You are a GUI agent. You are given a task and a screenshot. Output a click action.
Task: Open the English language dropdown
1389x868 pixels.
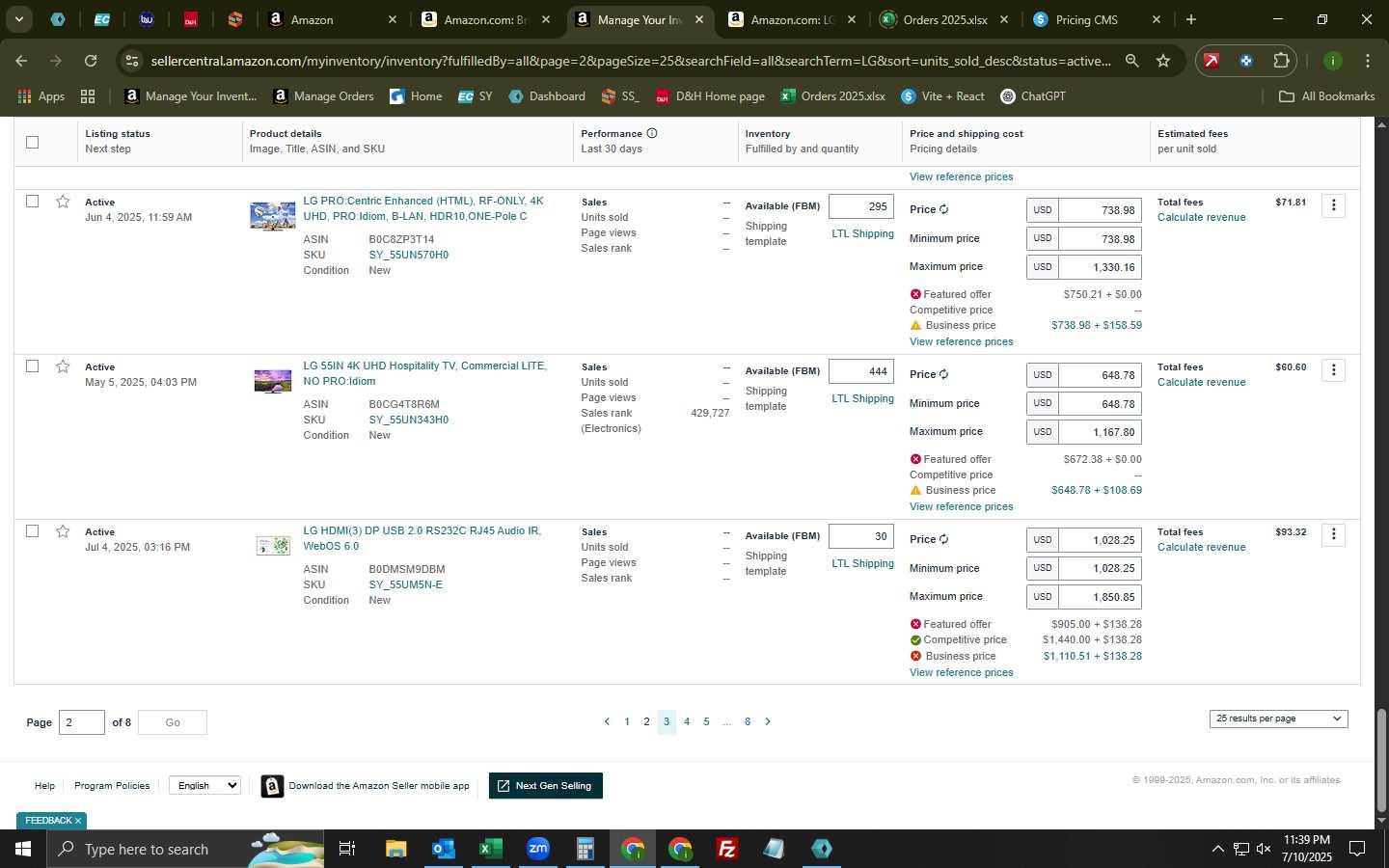[x=204, y=785]
